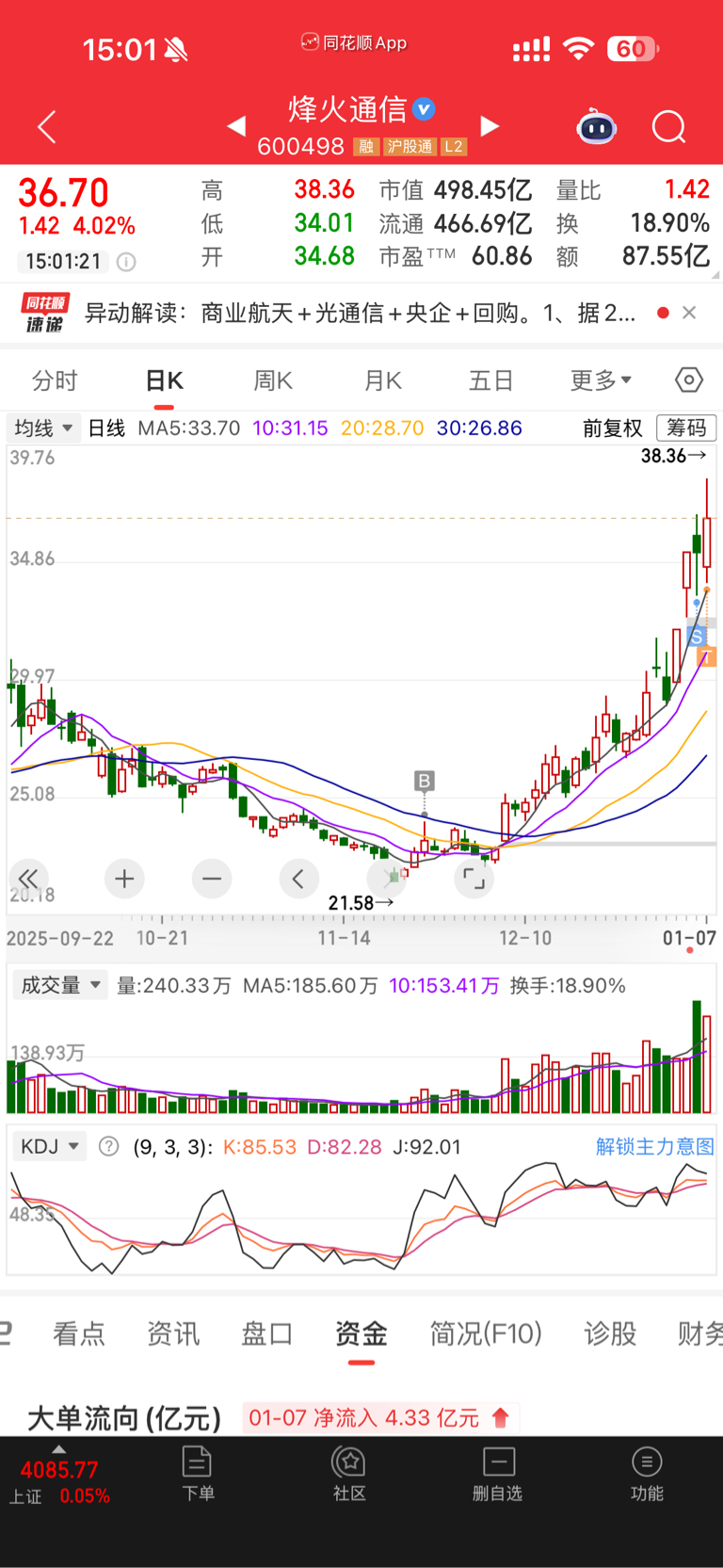Tap 大单流向 (亿元) heading
This screenshot has width=723, height=1568.
point(124,1418)
